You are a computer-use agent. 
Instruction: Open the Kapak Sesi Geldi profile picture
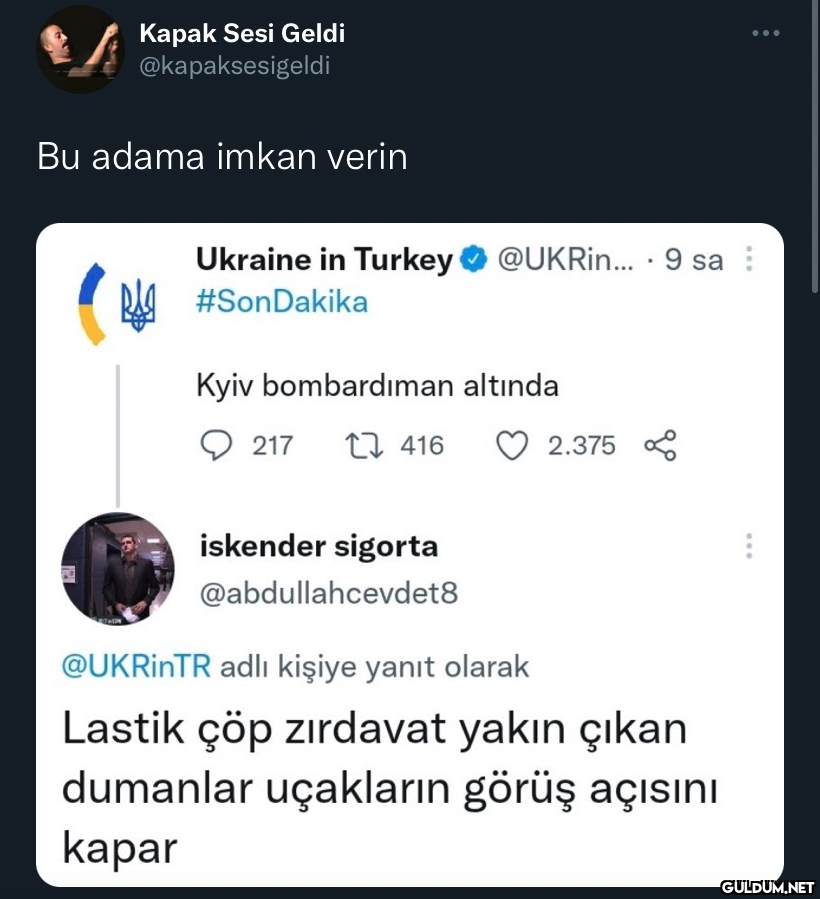[x=80, y=49]
